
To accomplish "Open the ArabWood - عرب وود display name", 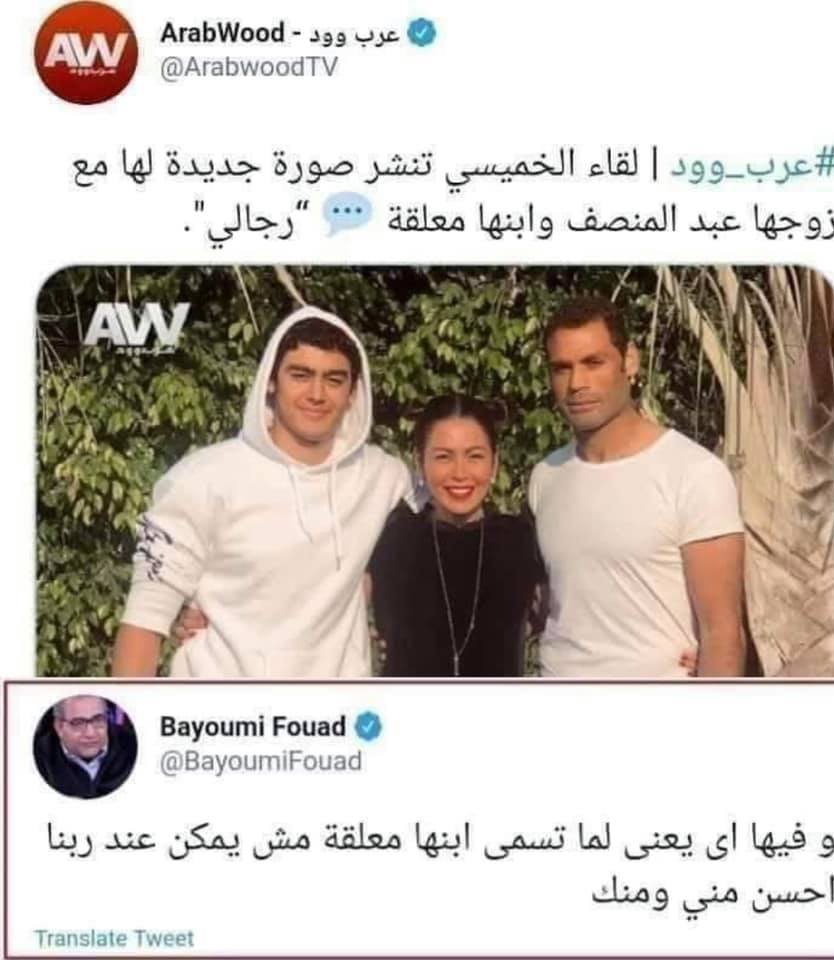I will click(x=280, y=33).
